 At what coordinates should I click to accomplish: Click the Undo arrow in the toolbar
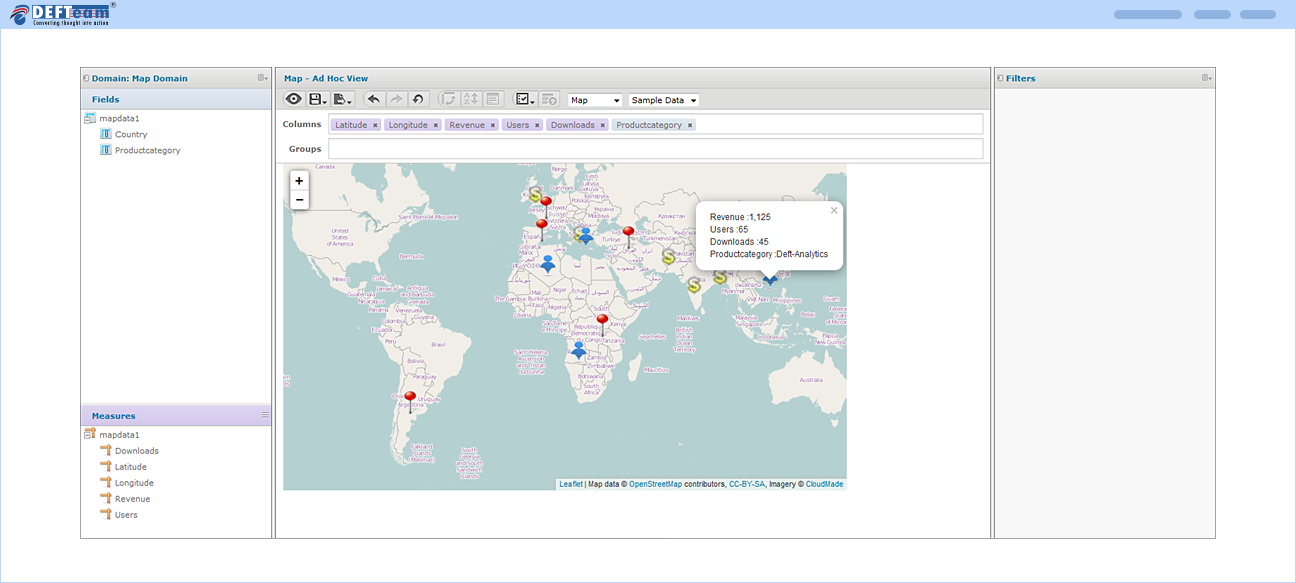click(373, 99)
